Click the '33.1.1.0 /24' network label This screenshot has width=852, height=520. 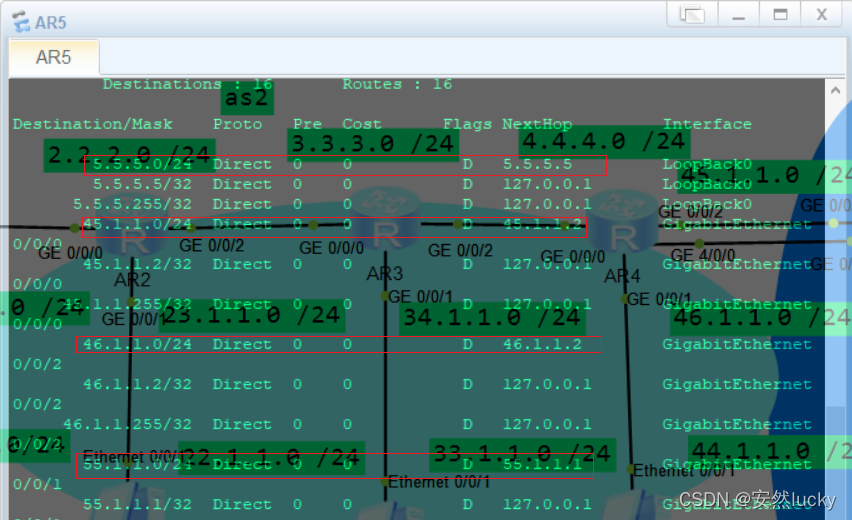(523, 453)
